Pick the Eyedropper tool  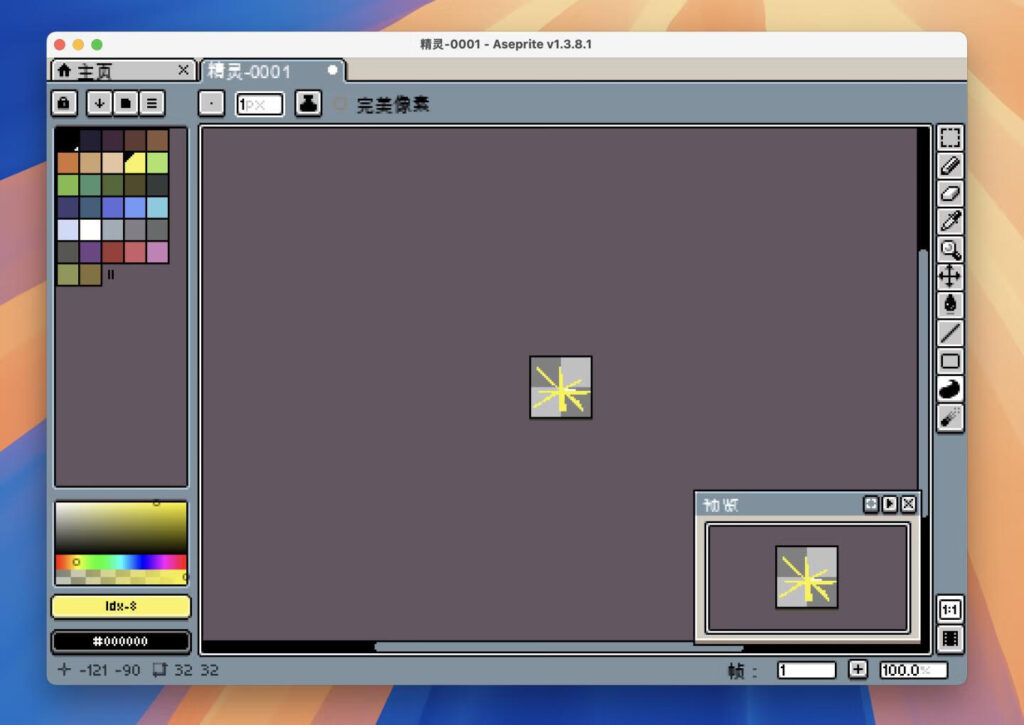pyautogui.click(x=949, y=222)
